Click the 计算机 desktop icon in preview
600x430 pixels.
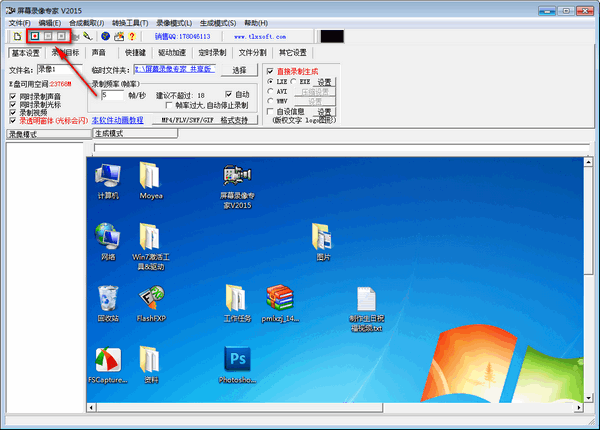click(108, 181)
